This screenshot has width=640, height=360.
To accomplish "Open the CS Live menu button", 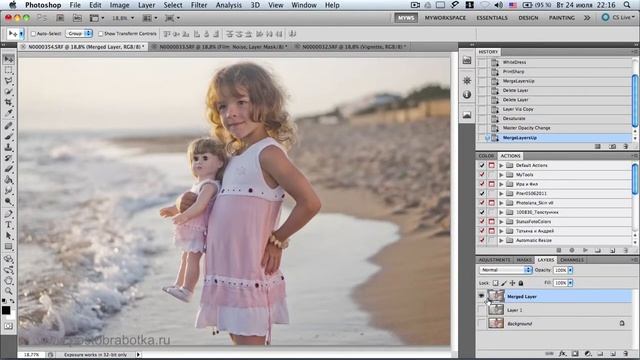I will tap(619, 18).
